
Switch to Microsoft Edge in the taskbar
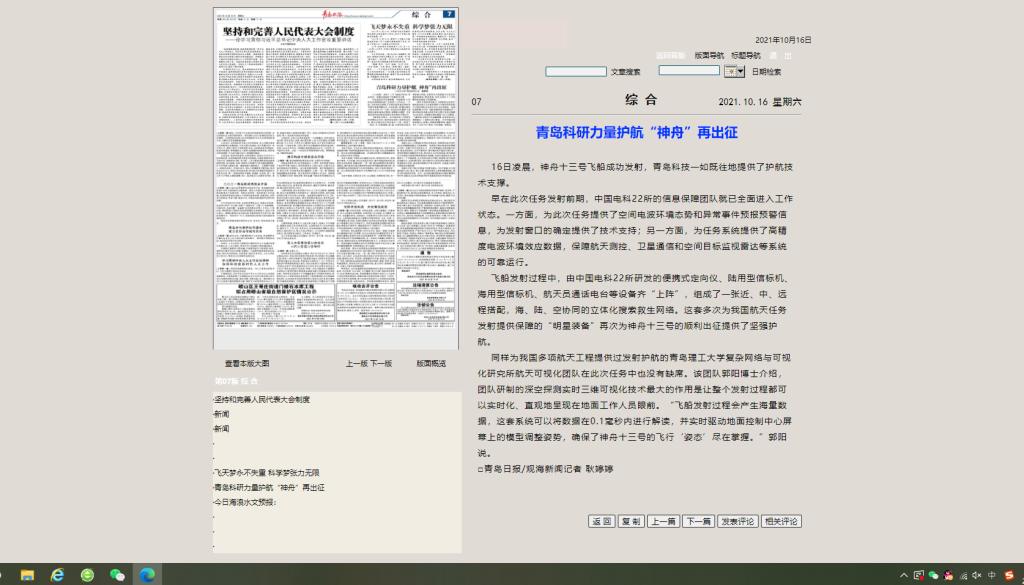click(x=147, y=575)
